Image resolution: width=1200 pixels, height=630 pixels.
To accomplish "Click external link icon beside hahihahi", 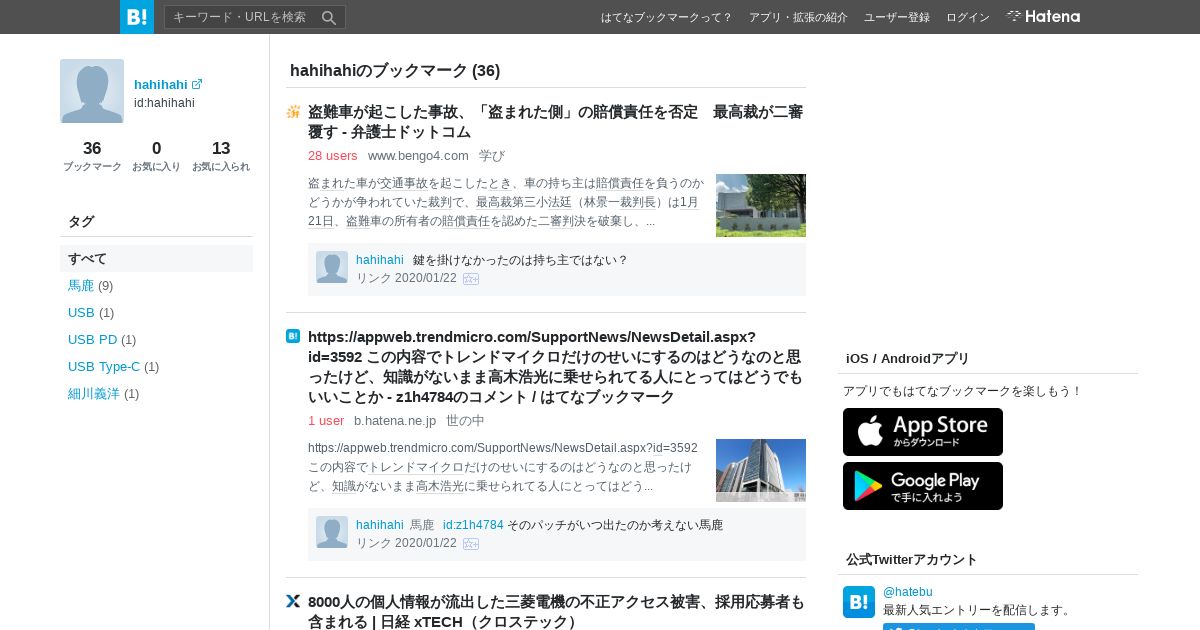I will [x=197, y=84].
